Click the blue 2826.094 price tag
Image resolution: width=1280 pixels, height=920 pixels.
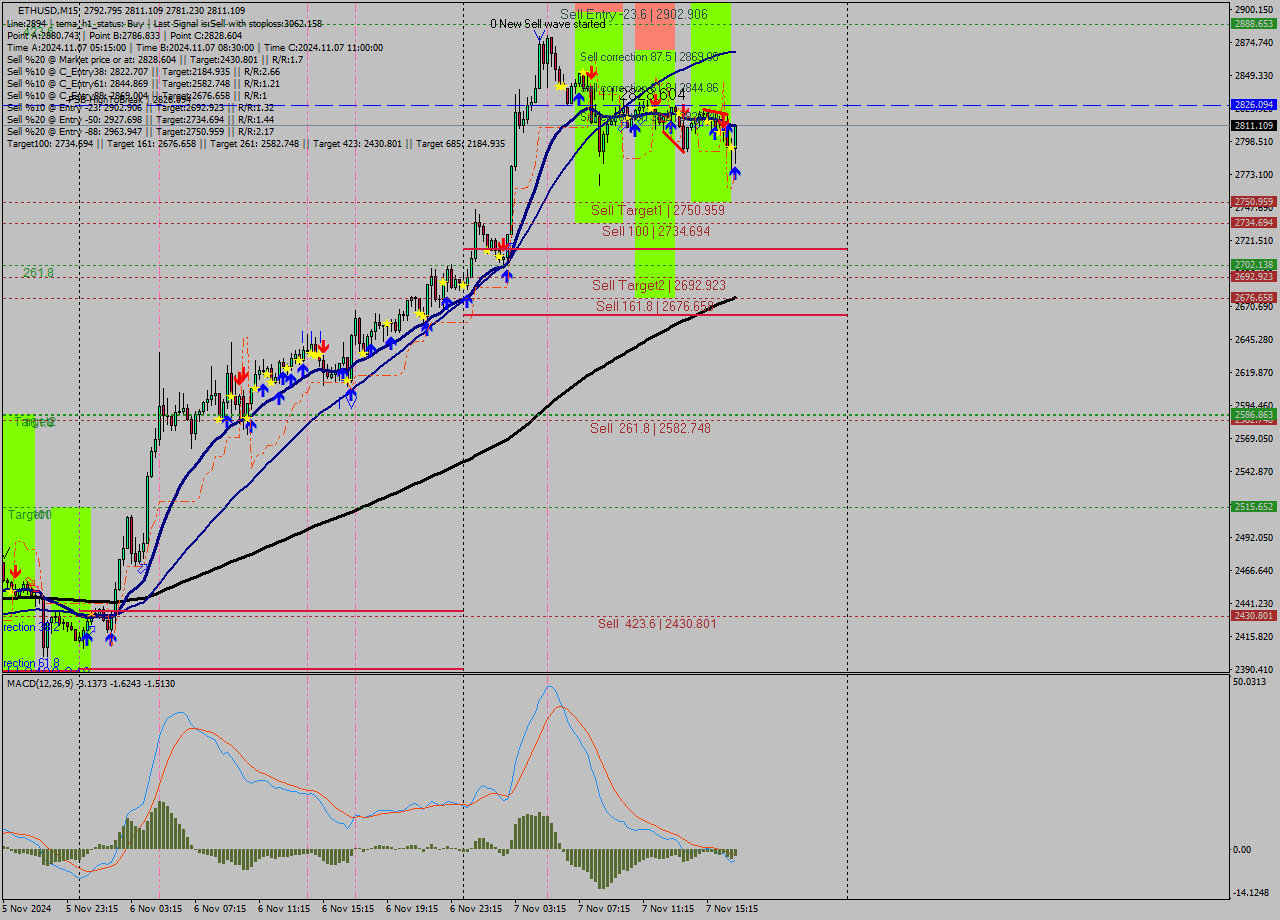point(1254,104)
